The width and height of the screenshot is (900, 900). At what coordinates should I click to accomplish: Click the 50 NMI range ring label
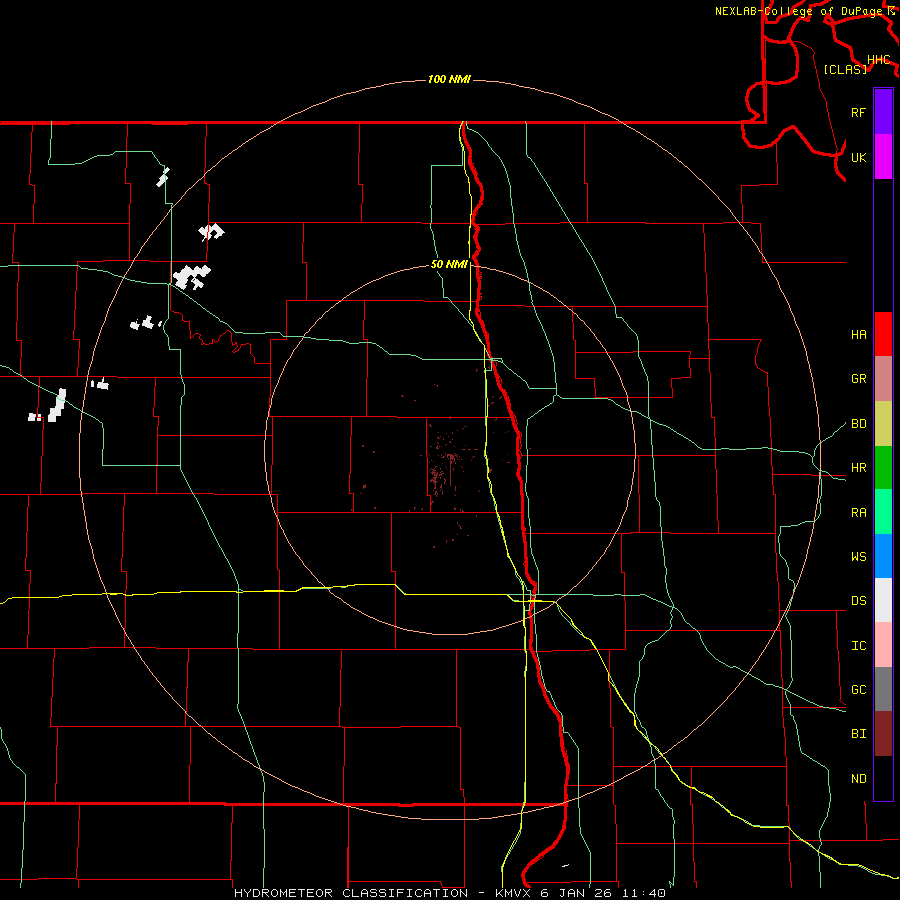pyautogui.click(x=449, y=264)
